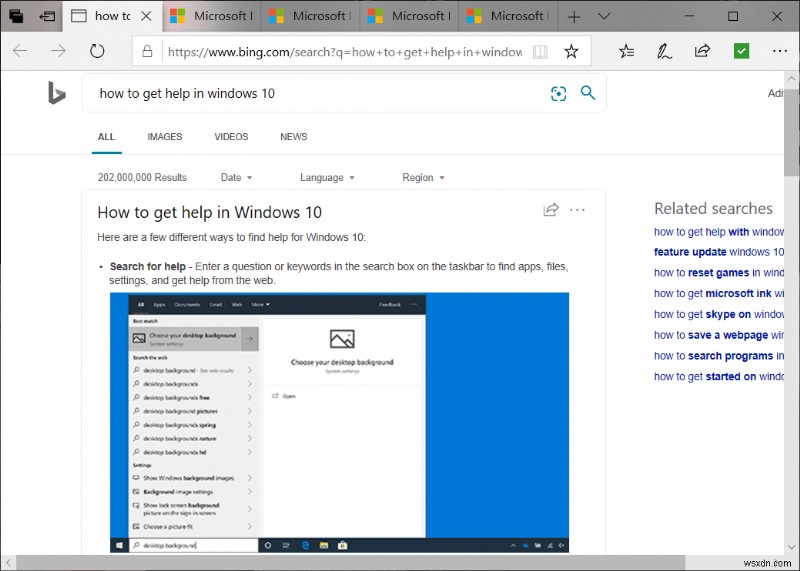Run search with magnifier icon
This screenshot has width=800, height=571.
(588, 92)
